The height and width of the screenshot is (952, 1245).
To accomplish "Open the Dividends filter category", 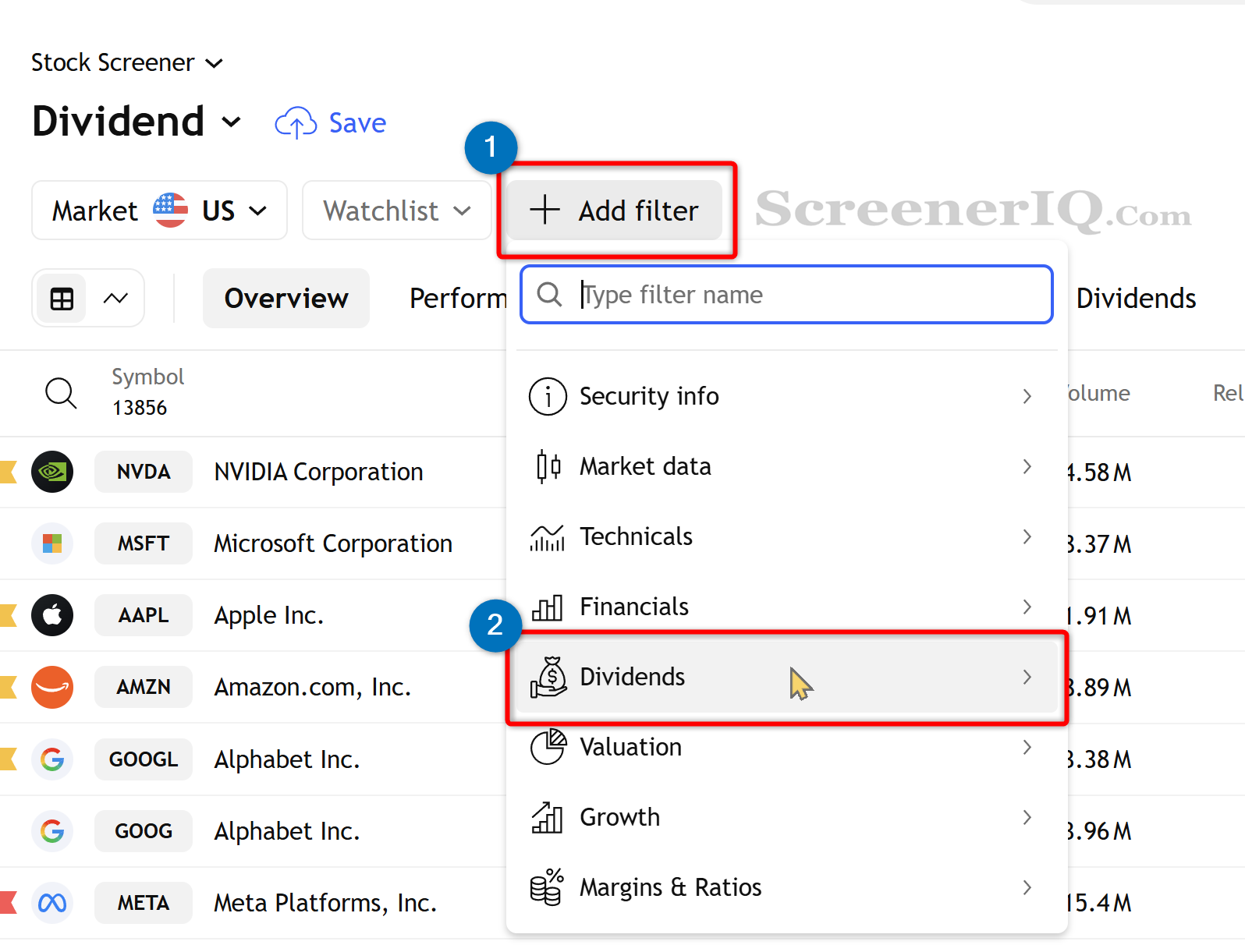I will point(786,677).
